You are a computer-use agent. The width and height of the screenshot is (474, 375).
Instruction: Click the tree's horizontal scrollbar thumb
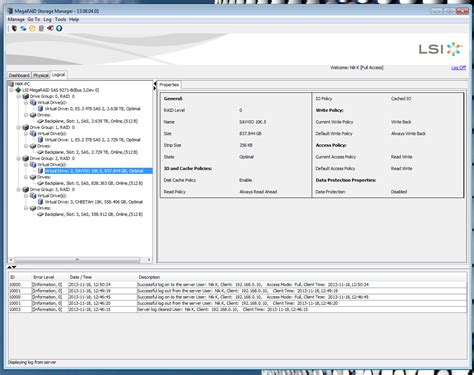pyautogui.click(x=77, y=259)
